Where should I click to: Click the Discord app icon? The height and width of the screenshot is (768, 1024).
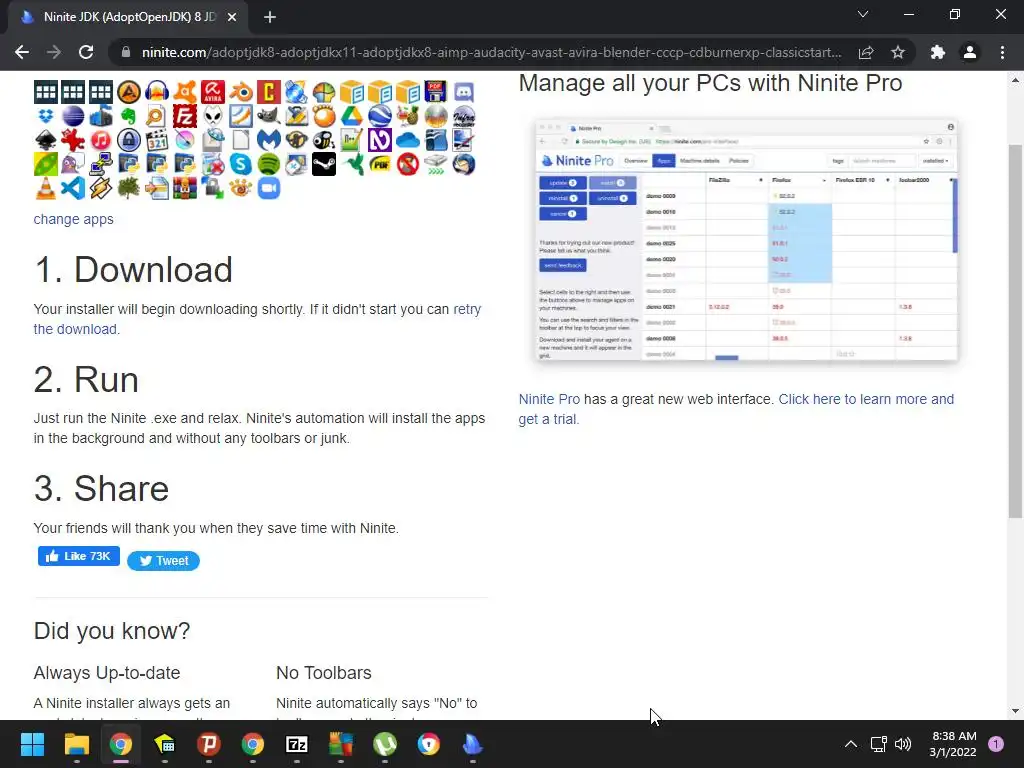click(x=464, y=91)
